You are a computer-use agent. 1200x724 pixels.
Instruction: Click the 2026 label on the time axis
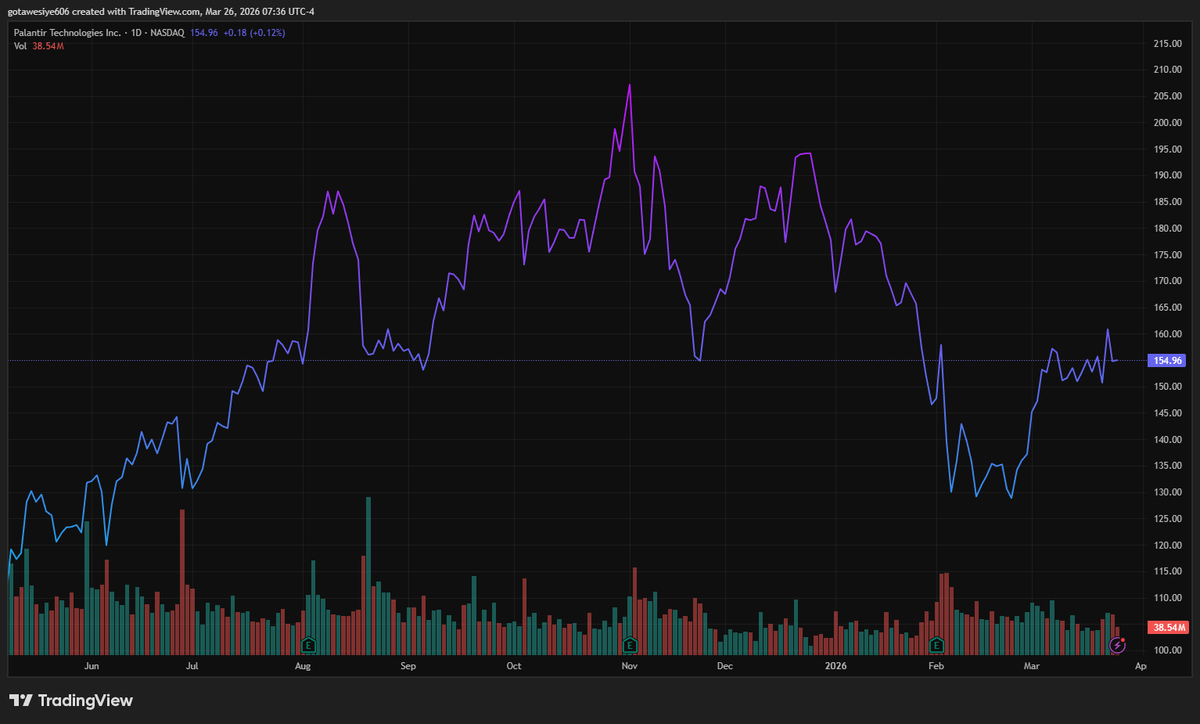click(836, 665)
